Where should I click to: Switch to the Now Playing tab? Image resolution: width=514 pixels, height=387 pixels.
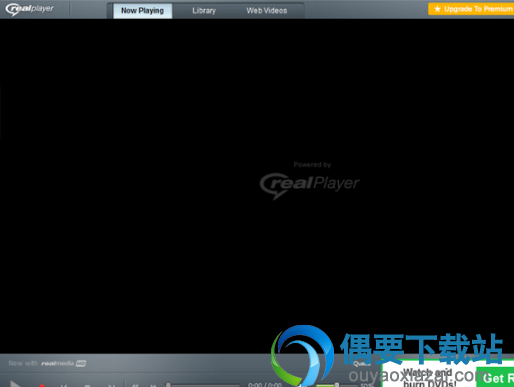pos(142,11)
